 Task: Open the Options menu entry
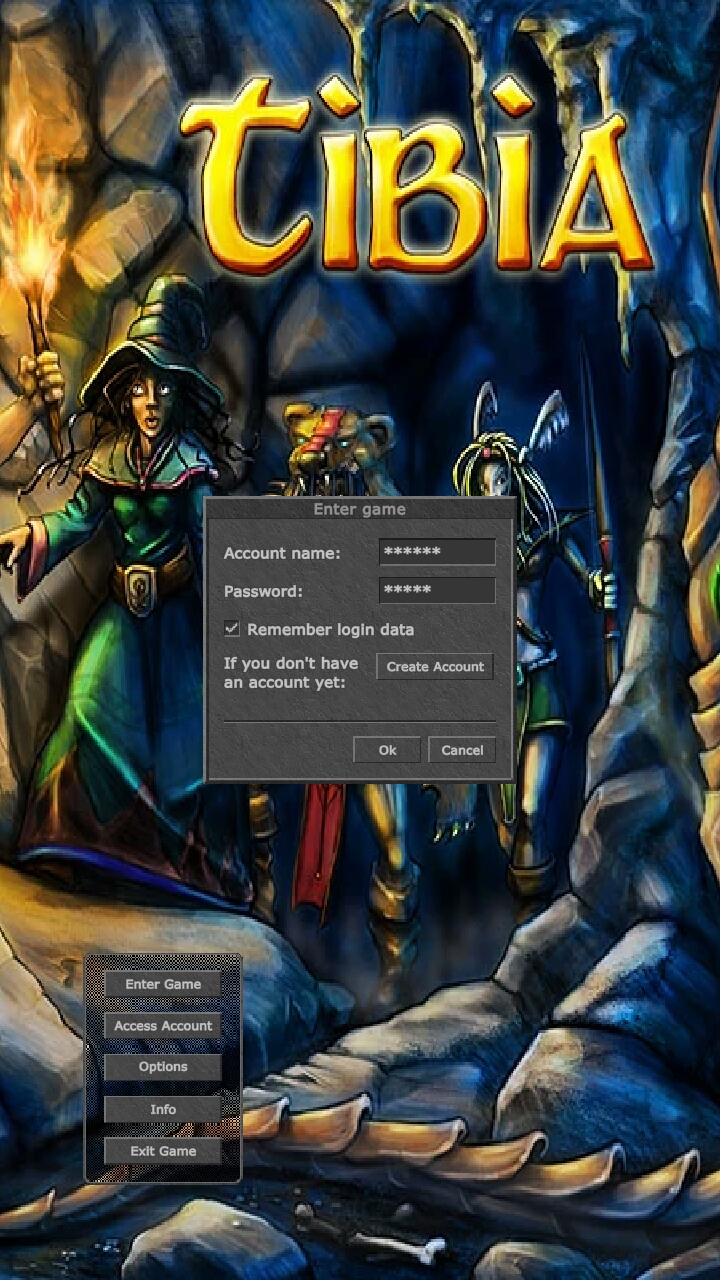click(163, 1067)
